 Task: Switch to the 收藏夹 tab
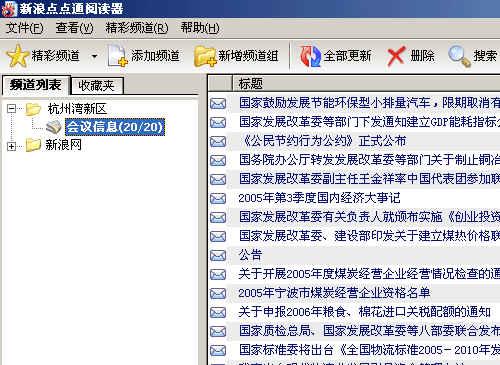pyautogui.click(x=97, y=86)
